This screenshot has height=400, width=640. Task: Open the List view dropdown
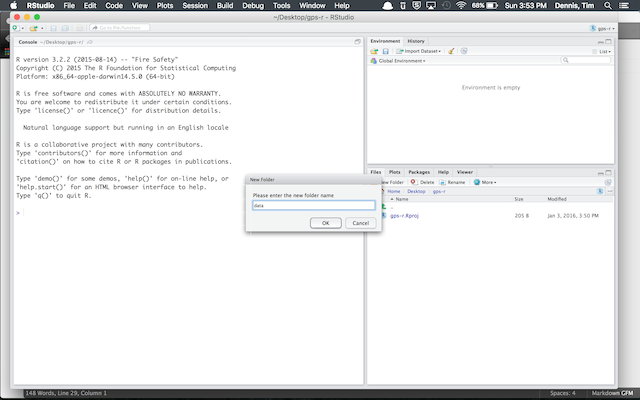(601, 51)
